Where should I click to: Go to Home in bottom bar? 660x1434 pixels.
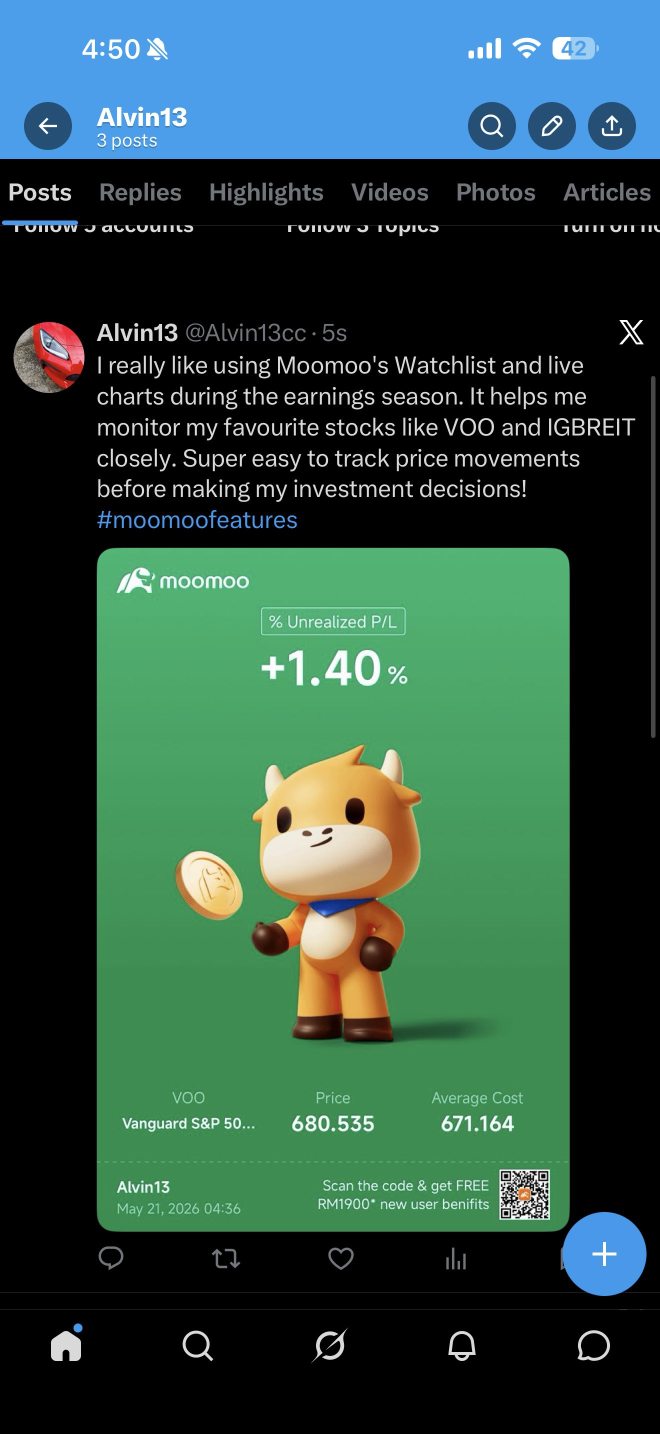point(66,1345)
